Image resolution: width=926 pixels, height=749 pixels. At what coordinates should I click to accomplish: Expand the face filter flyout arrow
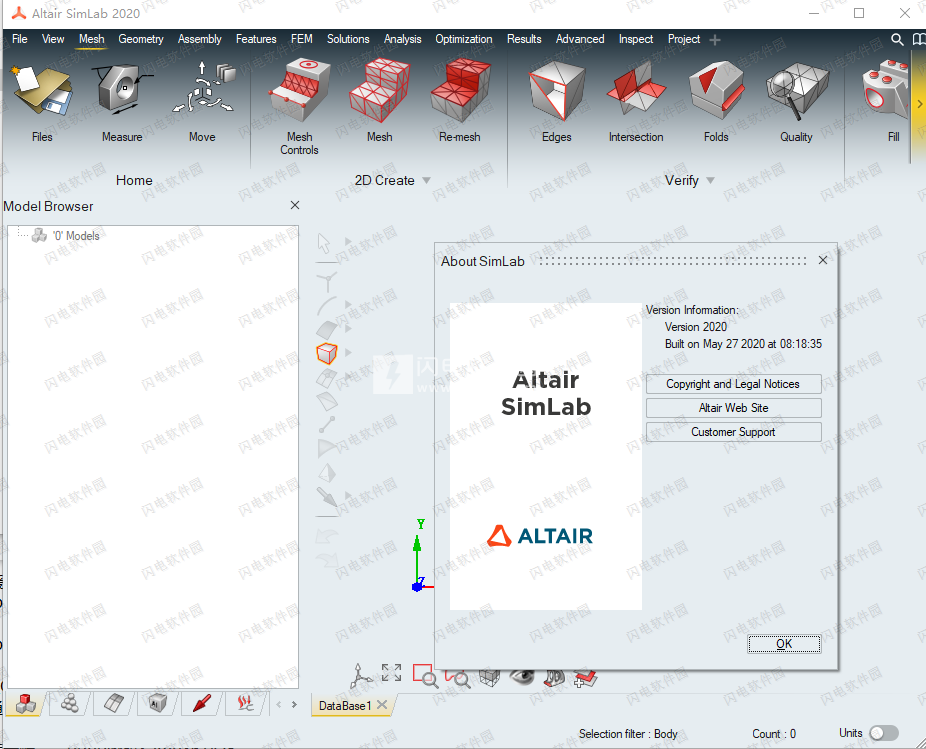348,328
